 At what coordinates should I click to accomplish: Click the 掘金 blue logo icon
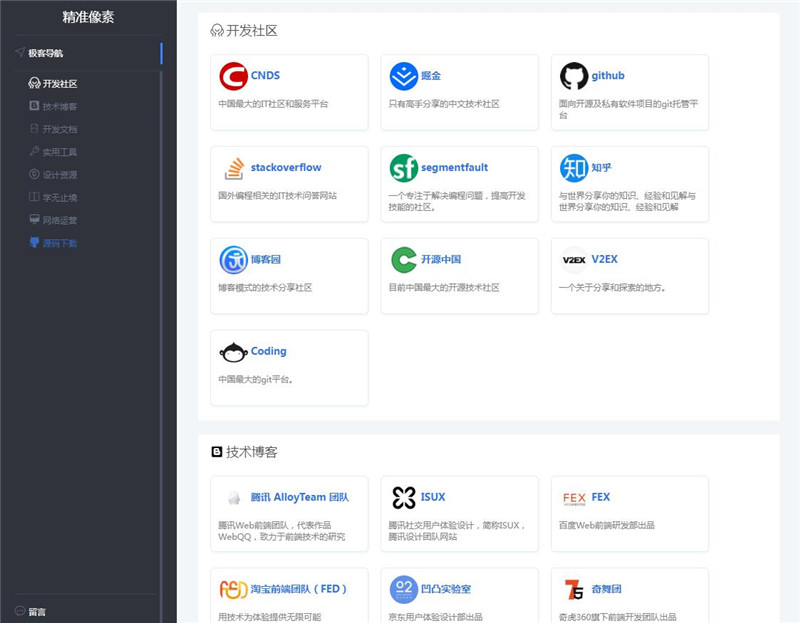coord(404,76)
